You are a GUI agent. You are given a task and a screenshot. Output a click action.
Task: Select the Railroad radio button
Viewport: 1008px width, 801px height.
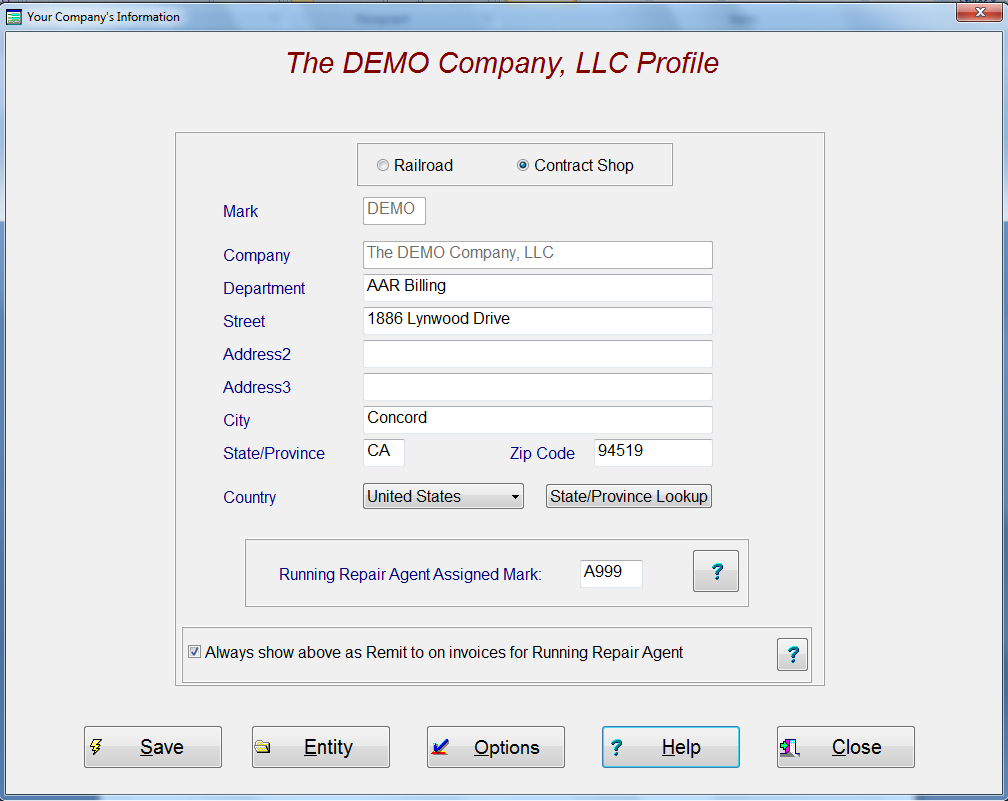click(383, 166)
